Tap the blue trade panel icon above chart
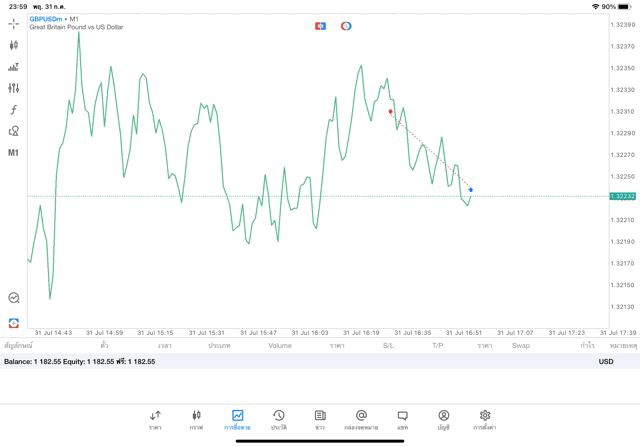 (x=321, y=26)
